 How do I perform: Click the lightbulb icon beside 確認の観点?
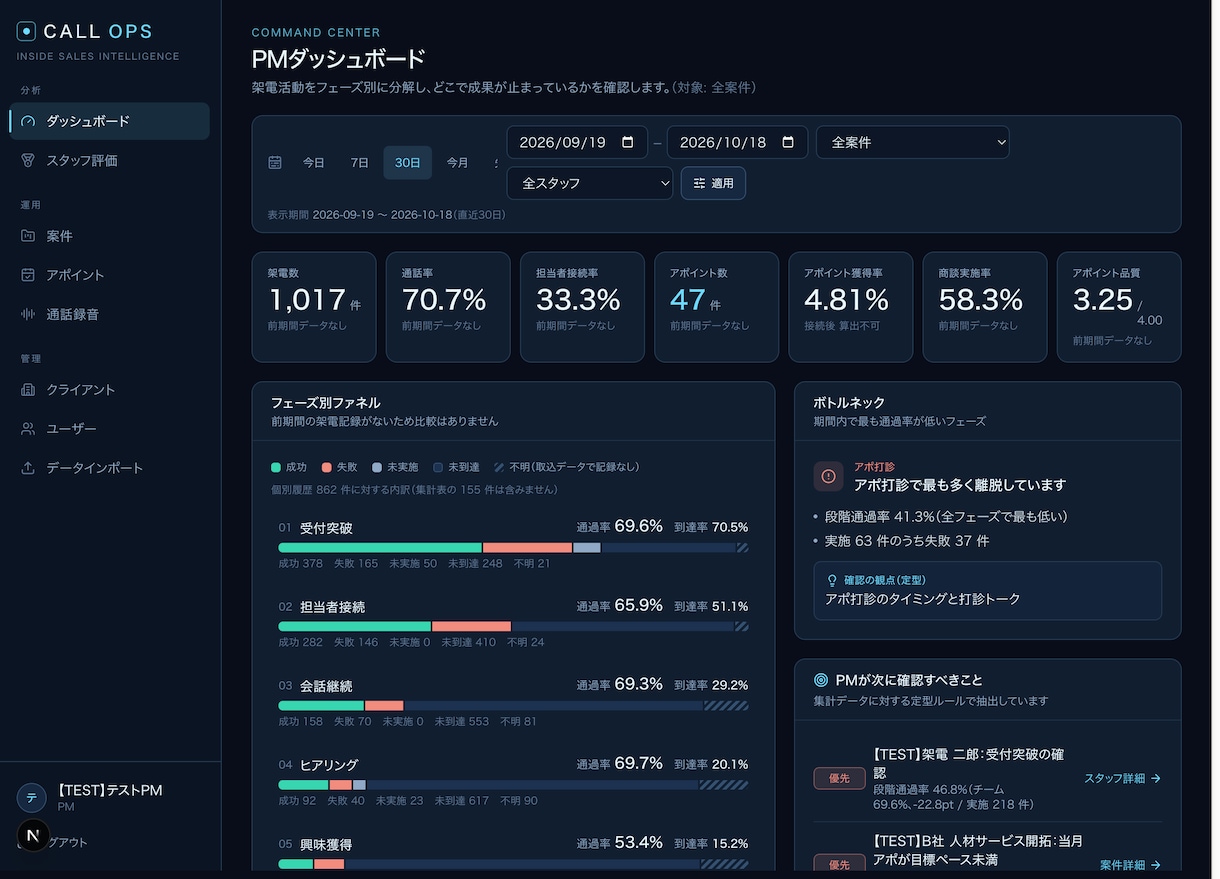832,580
